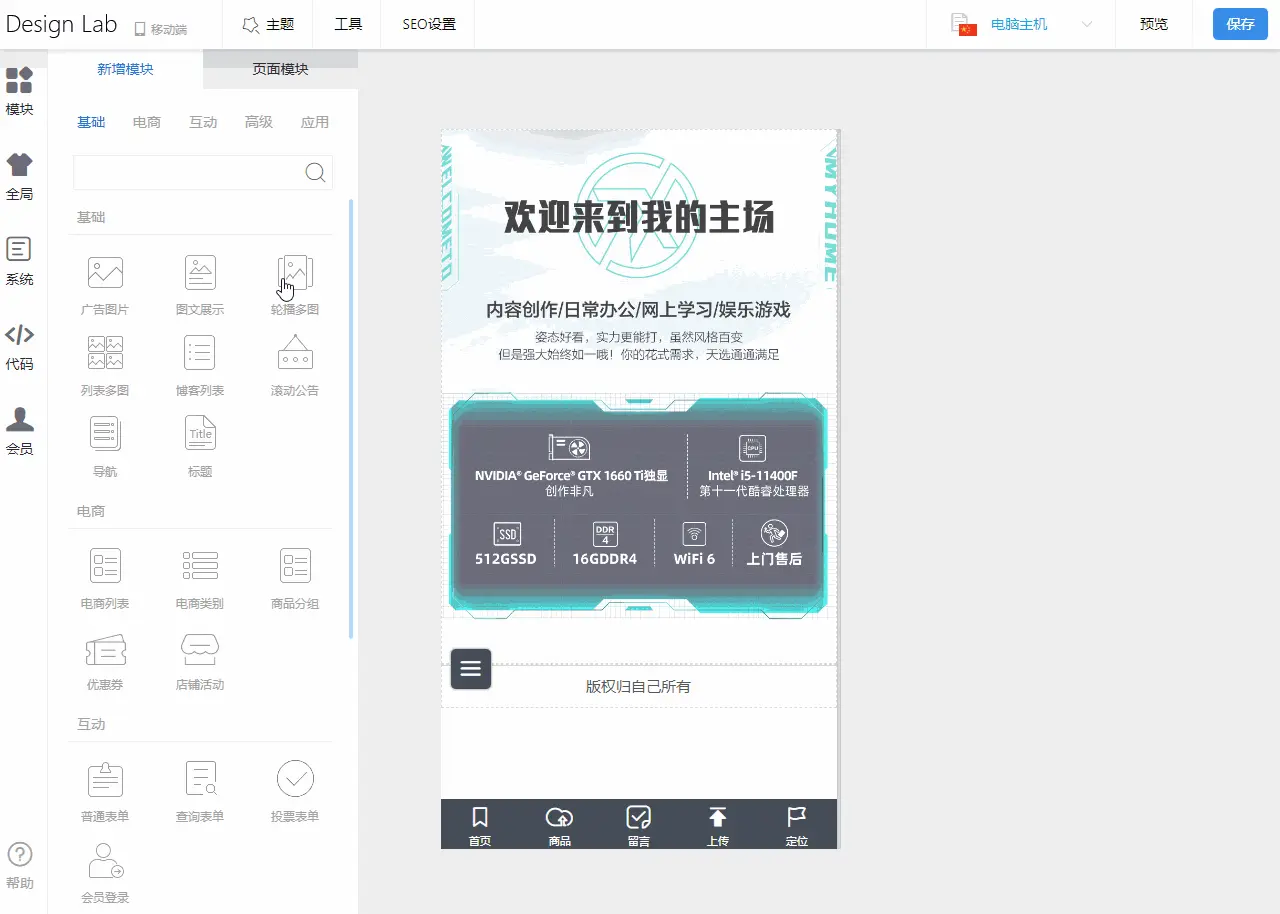The height and width of the screenshot is (914, 1280).
Task: Pick the 滚动公告 module icon
Action: point(295,354)
